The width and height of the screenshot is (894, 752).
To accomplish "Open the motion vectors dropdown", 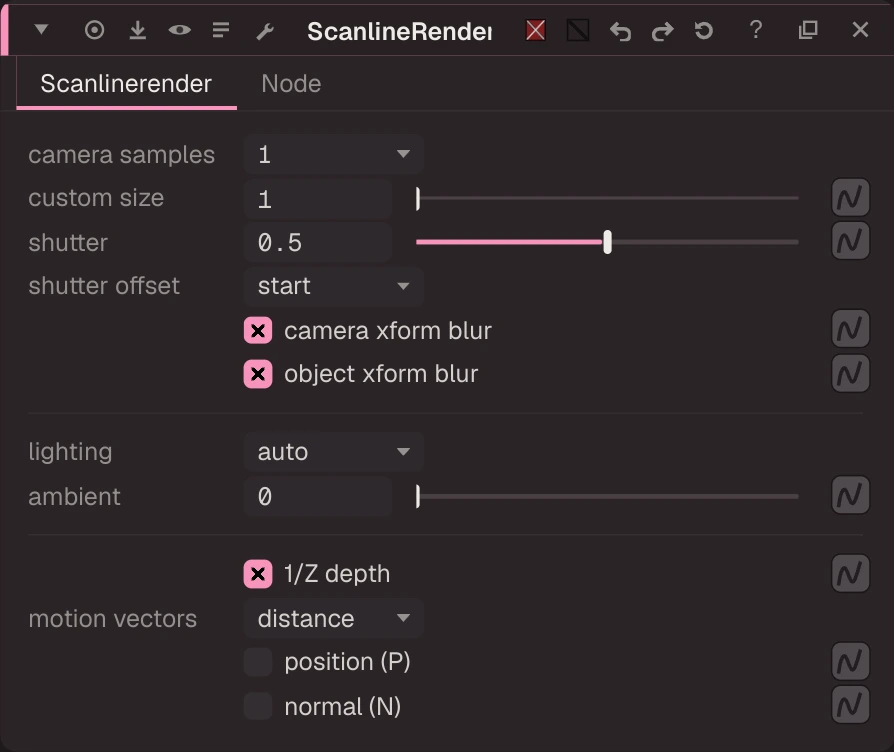I will (334, 618).
